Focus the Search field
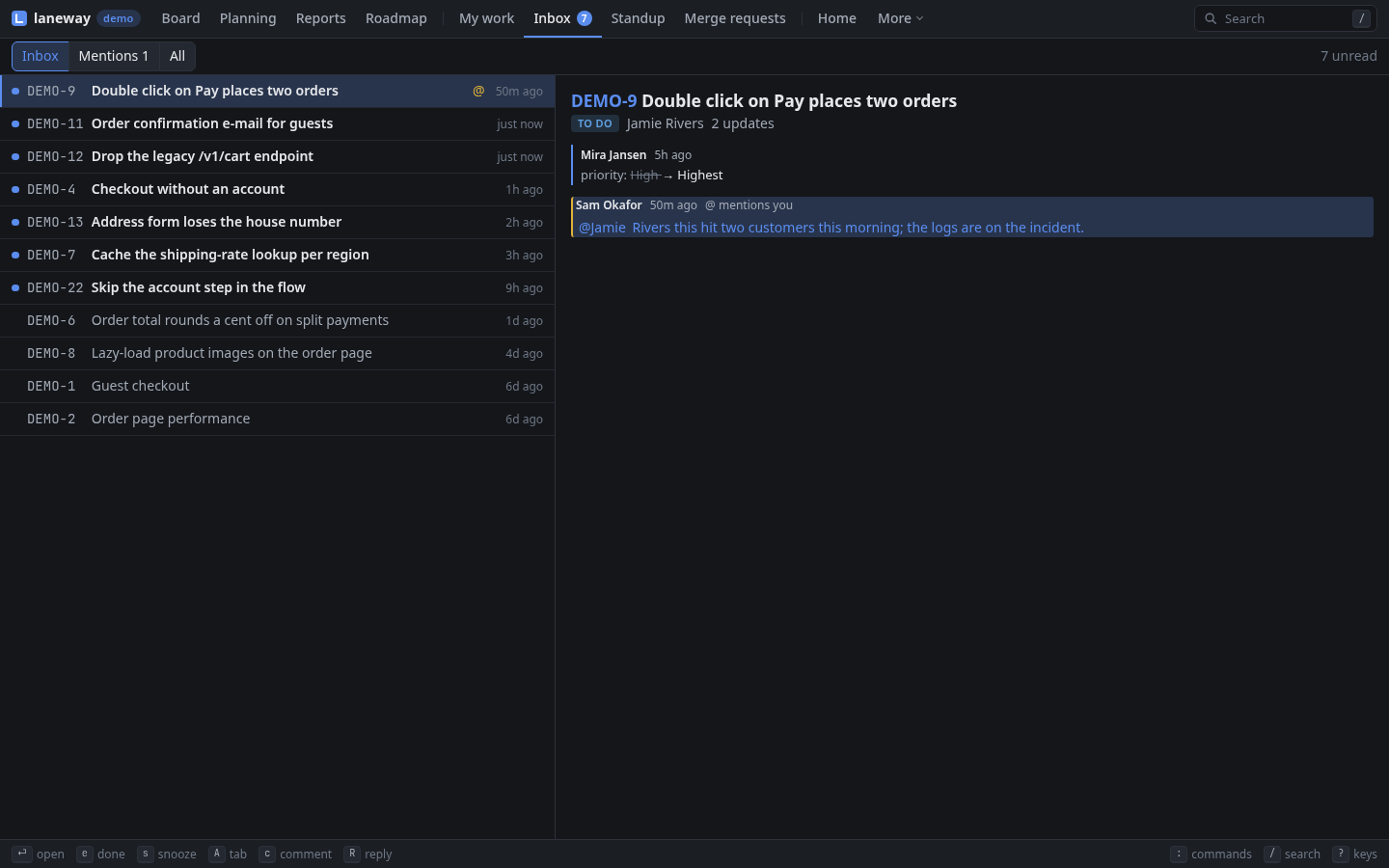This screenshot has height=868, width=1389. [1285, 18]
